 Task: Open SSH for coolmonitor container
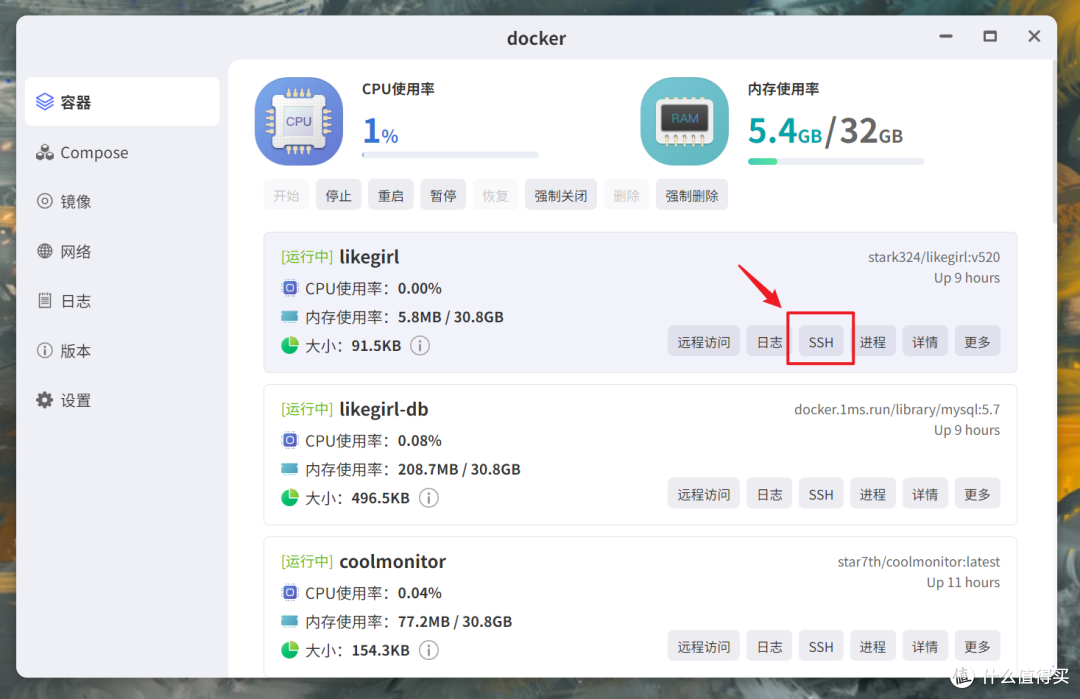coord(821,646)
